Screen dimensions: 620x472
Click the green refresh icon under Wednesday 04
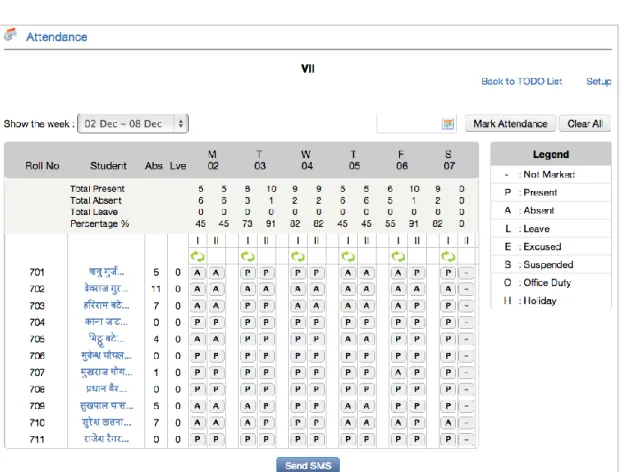click(298, 257)
